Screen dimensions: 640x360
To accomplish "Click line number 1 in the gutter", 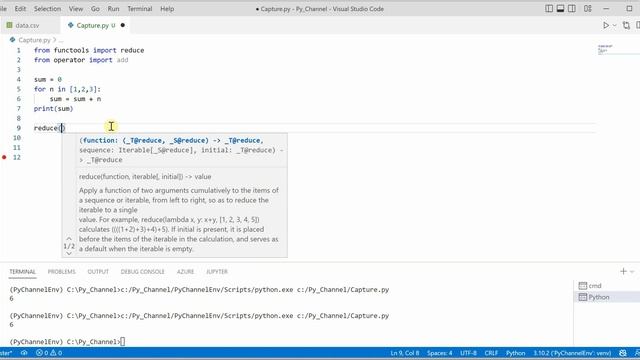I will [x=18, y=50].
